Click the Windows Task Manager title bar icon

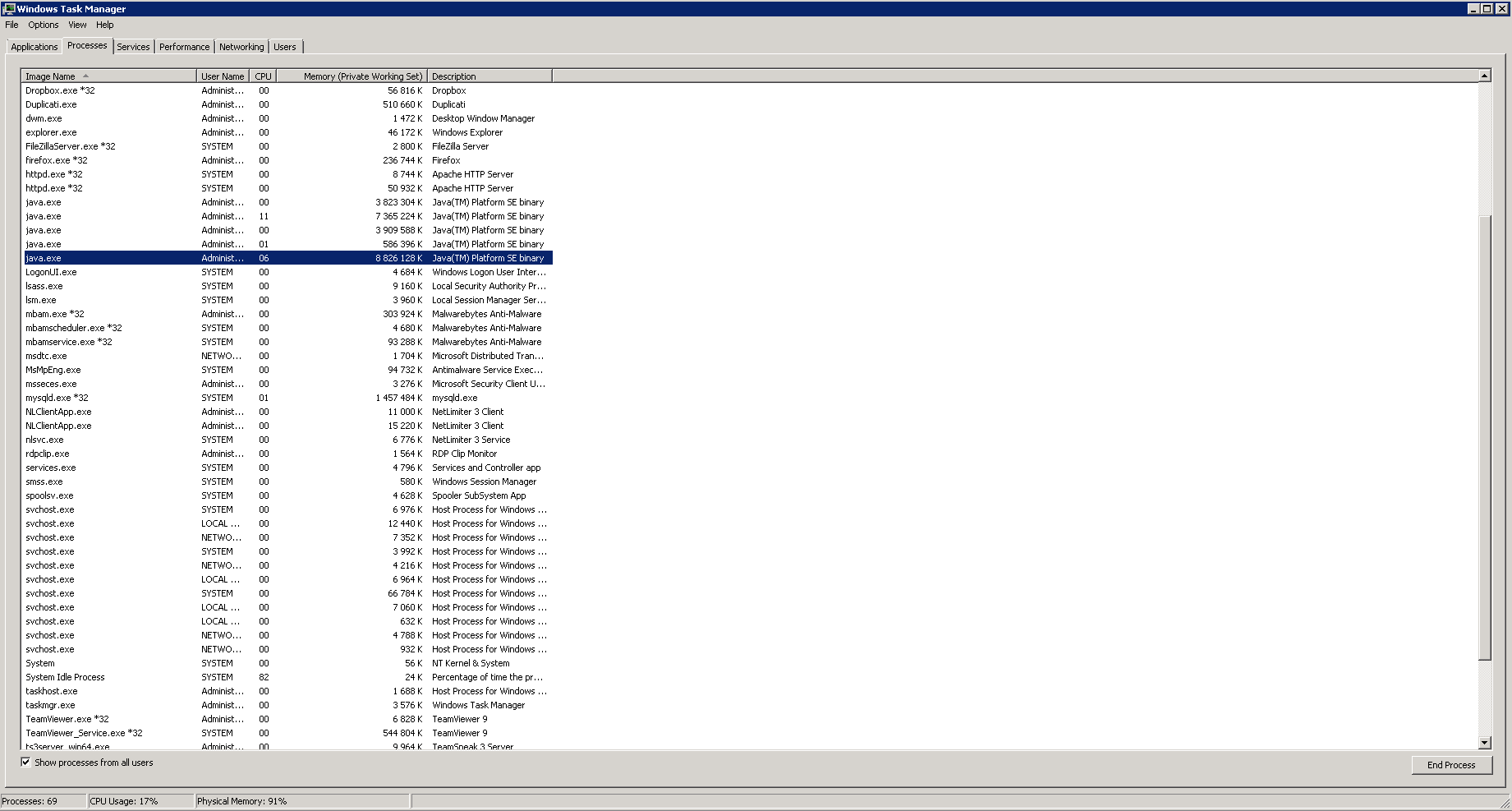click(8, 8)
